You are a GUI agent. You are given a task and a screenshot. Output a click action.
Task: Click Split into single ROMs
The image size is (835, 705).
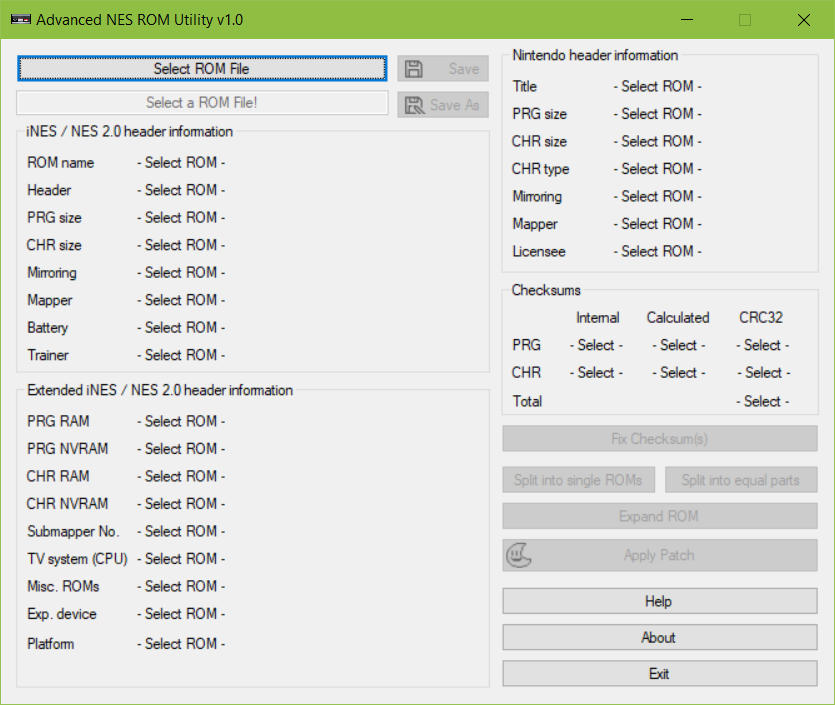pyautogui.click(x=578, y=480)
